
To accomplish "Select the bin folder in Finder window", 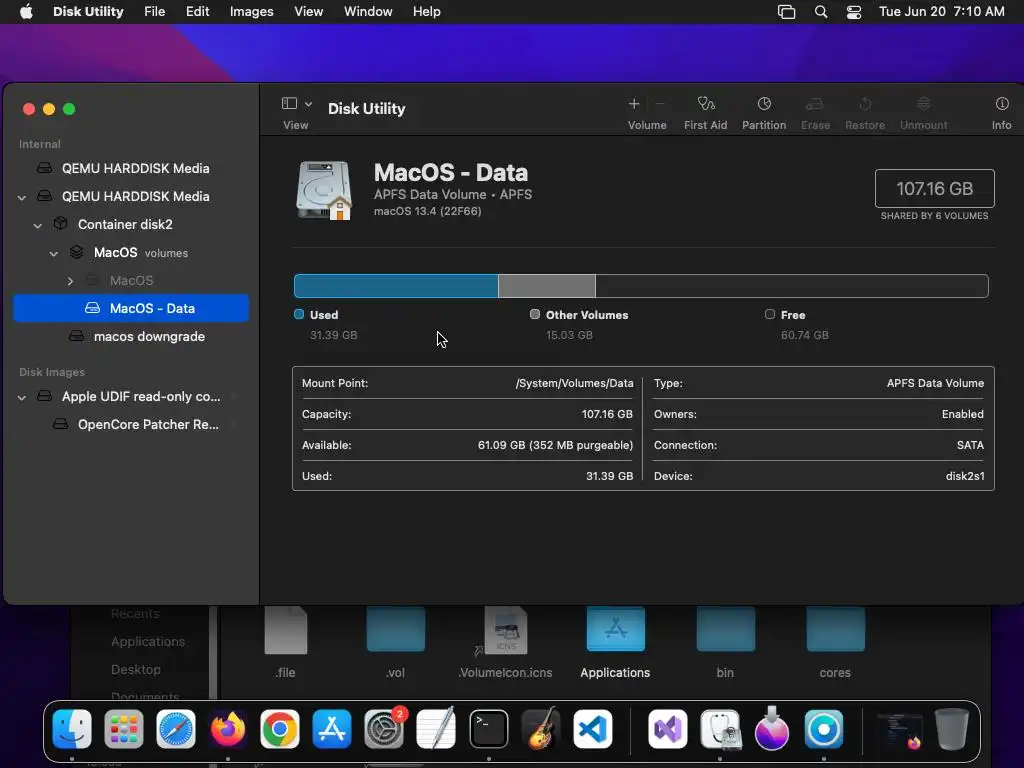I will tap(726, 629).
